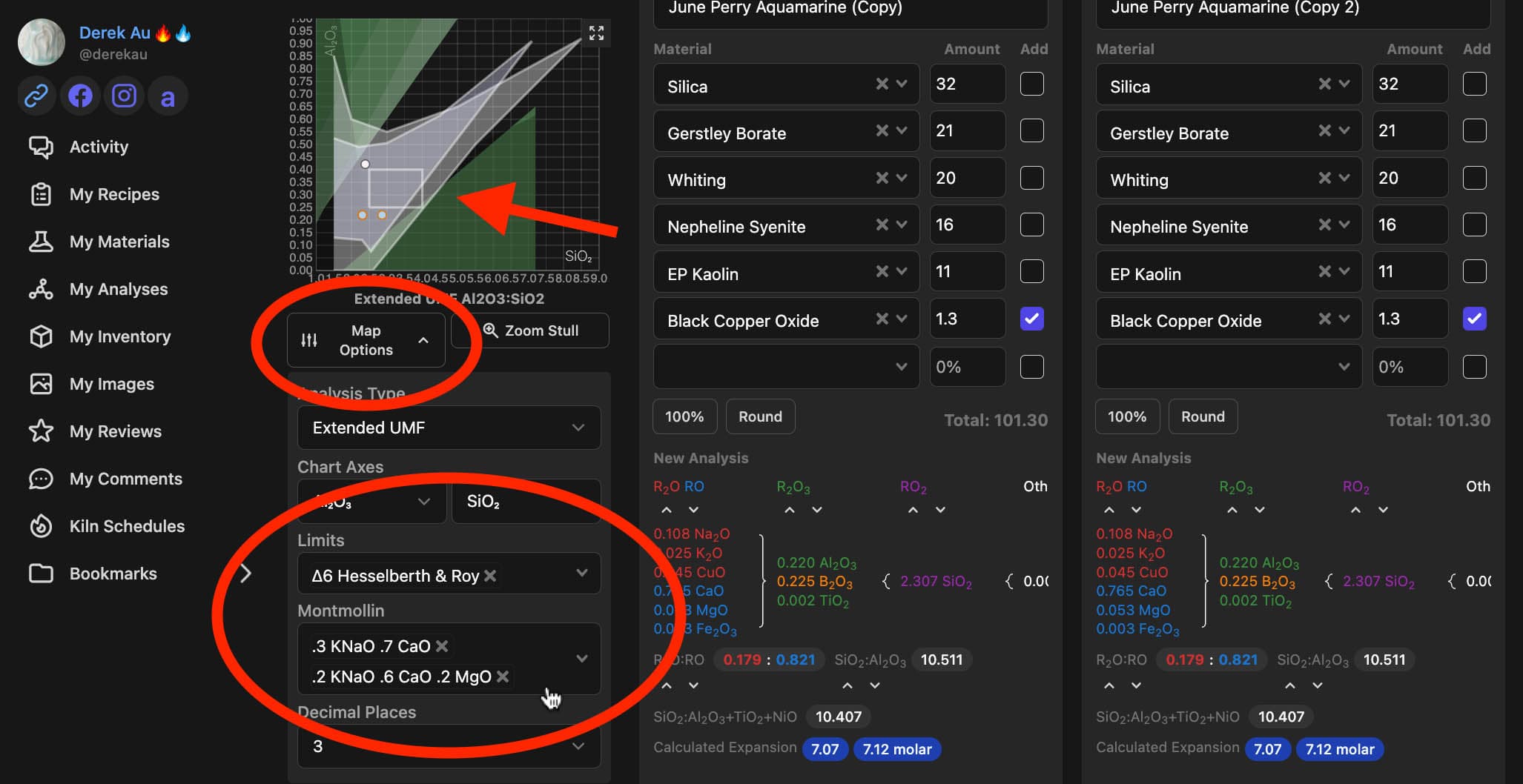Remove the Δ6 Hesselberth & Roy limit tag
1523x784 pixels.
pos(490,576)
